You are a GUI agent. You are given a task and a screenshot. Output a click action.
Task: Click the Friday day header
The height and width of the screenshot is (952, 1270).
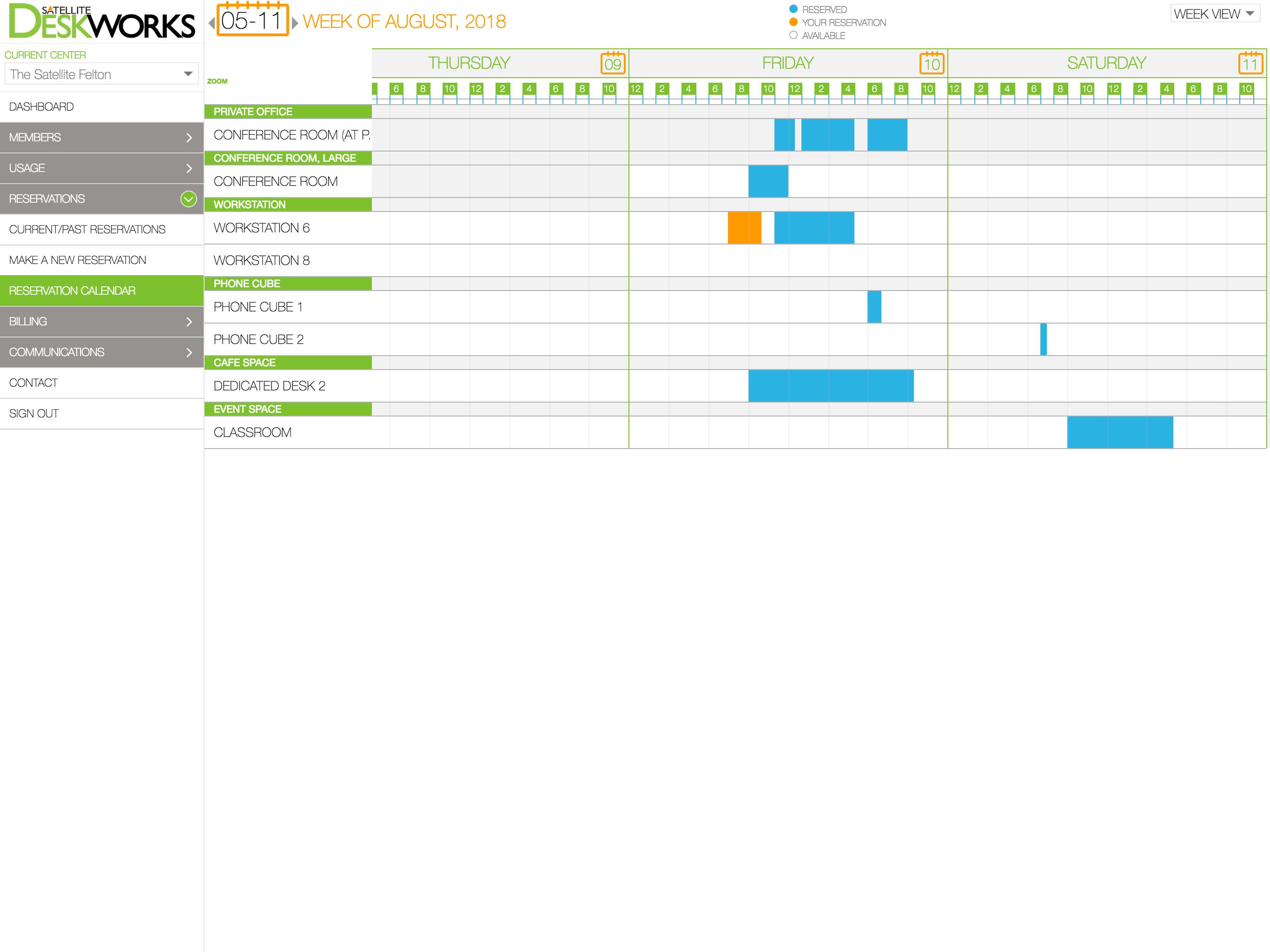click(x=788, y=63)
